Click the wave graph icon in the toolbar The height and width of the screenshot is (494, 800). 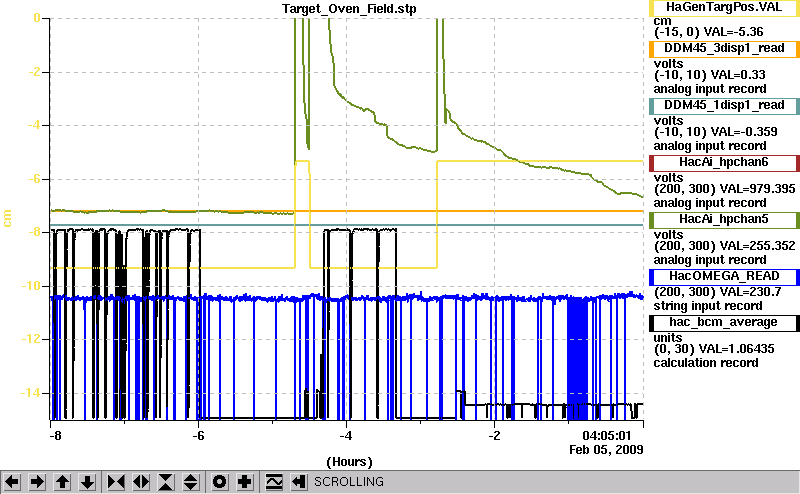coord(274,482)
